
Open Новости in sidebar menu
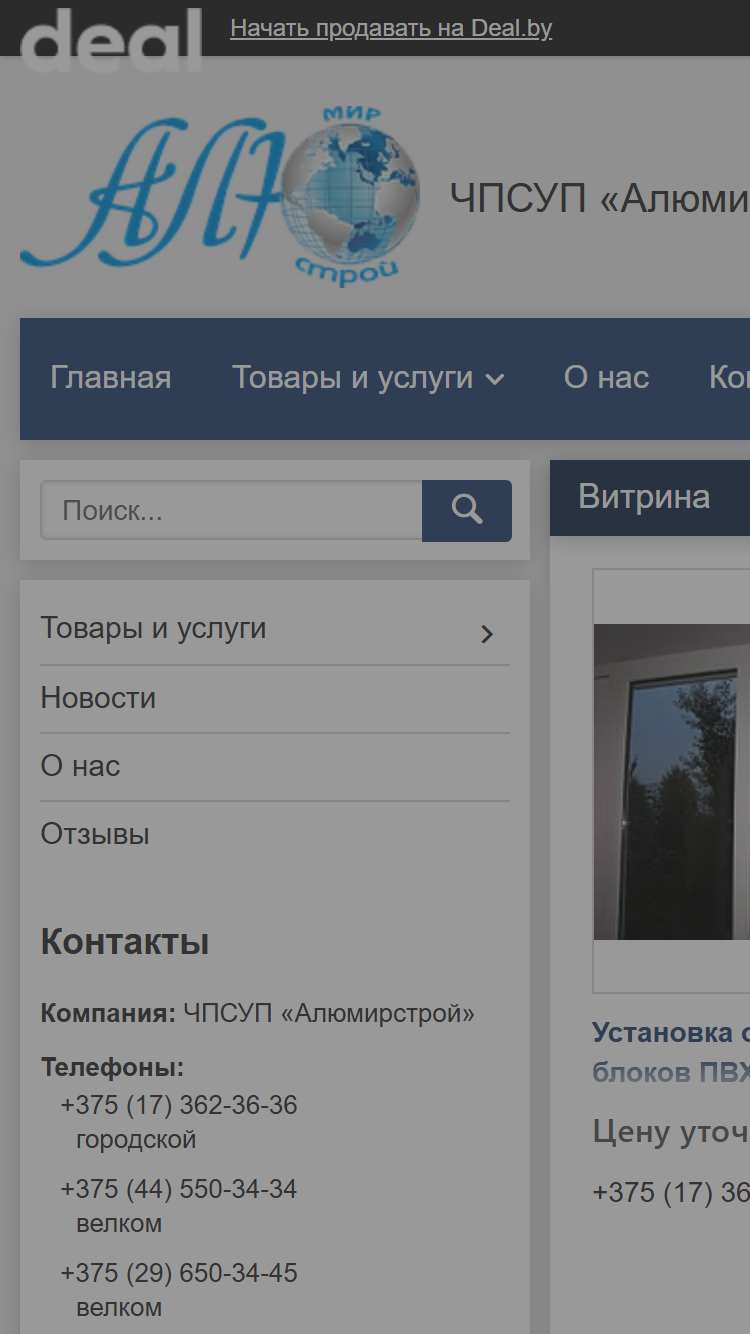point(98,698)
